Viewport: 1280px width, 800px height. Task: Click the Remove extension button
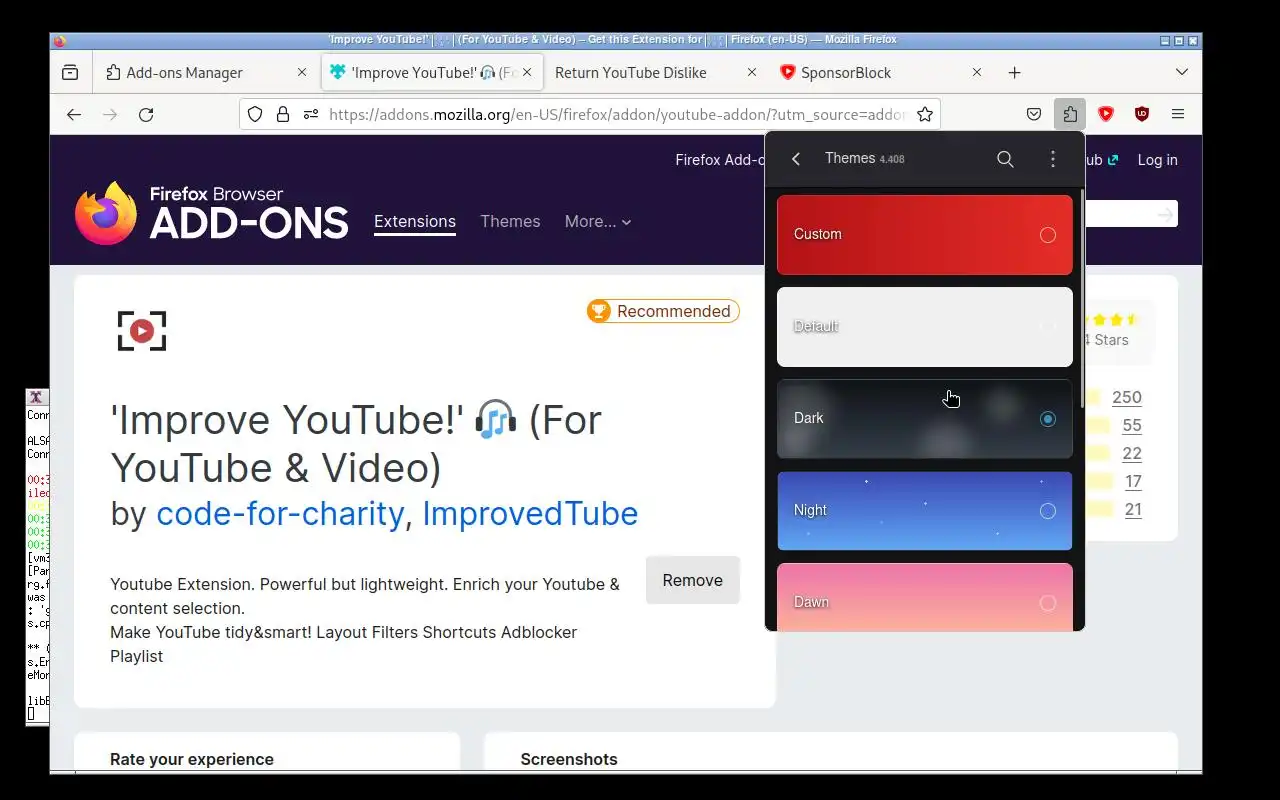tap(692, 580)
